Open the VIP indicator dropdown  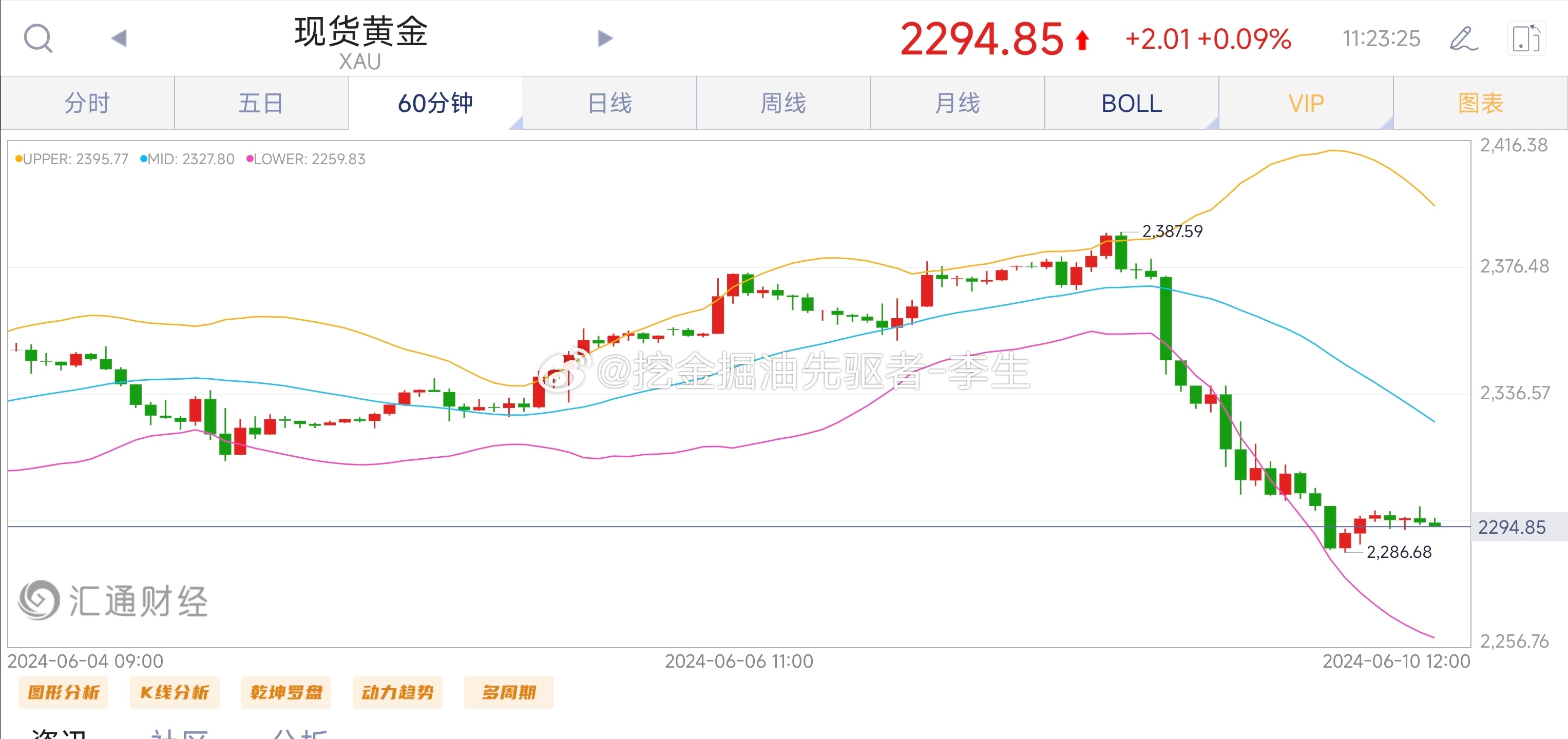(x=1306, y=103)
